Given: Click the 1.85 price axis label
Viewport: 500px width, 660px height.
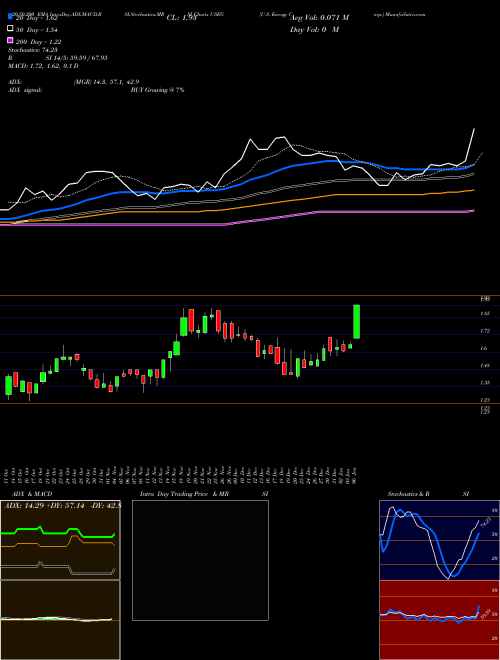Looking at the screenshot, I should [485, 314].
